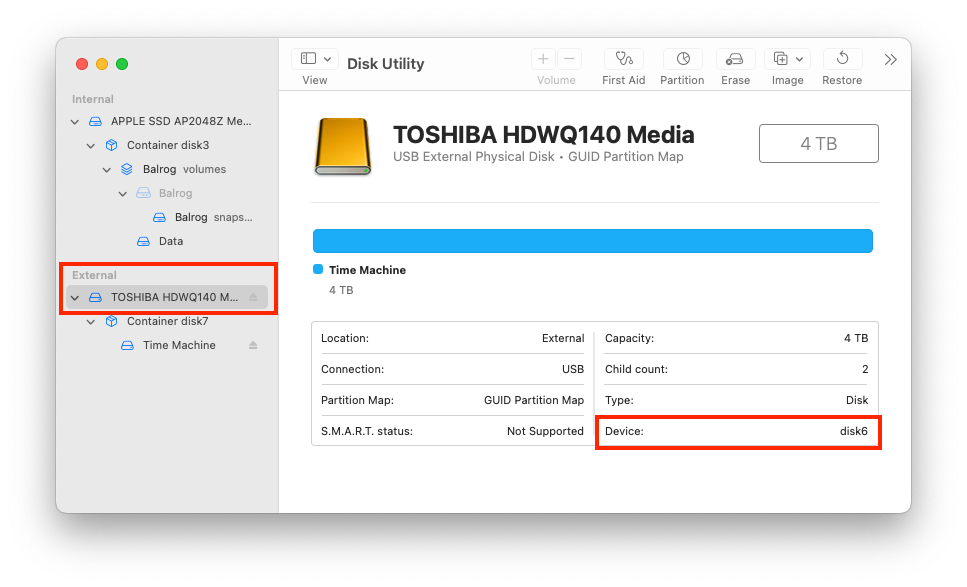Close the Disk Utility window

[81, 64]
